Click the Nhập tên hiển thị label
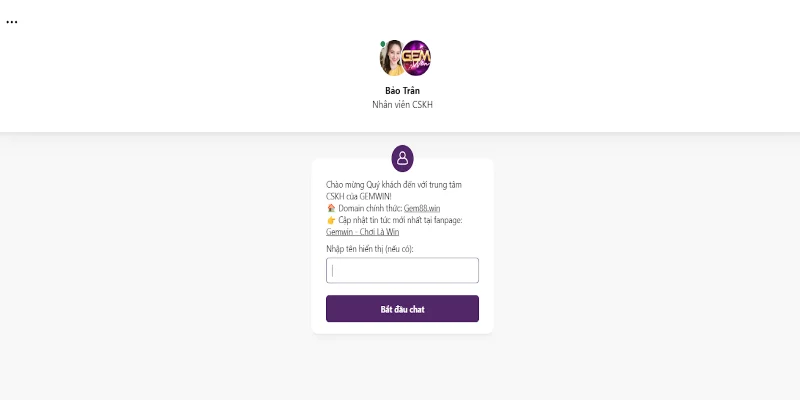800x400 pixels. point(370,249)
